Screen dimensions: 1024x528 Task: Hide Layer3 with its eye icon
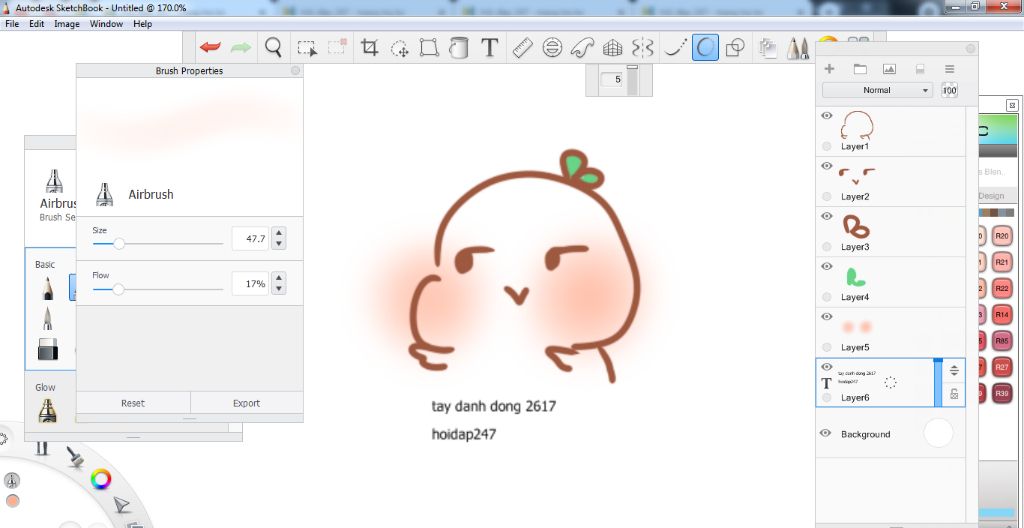pyautogui.click(x=827, y=216)
